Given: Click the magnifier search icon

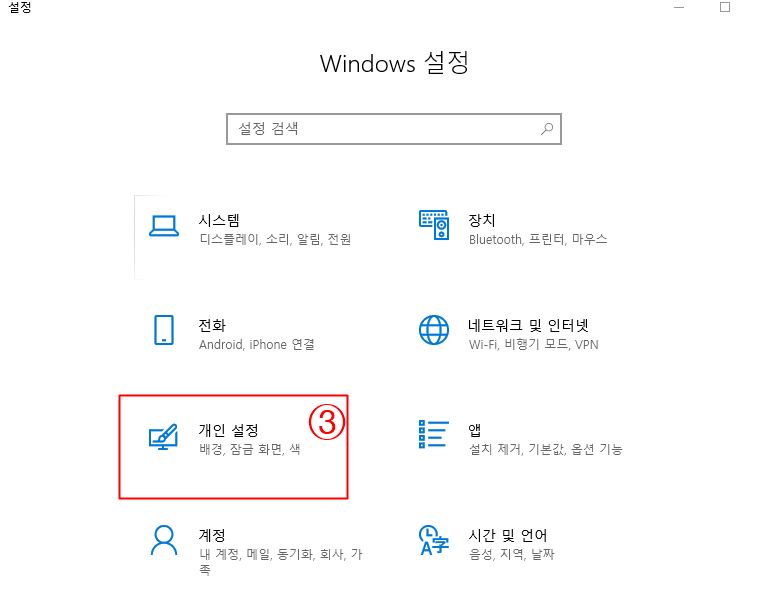Looking at the screenshot, I should (x=547, y=129).
